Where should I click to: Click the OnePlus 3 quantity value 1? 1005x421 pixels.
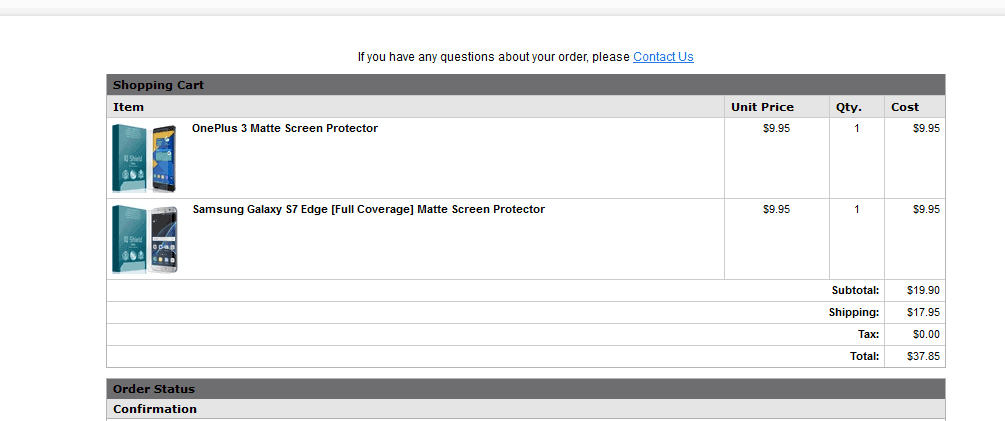[857, 128]
